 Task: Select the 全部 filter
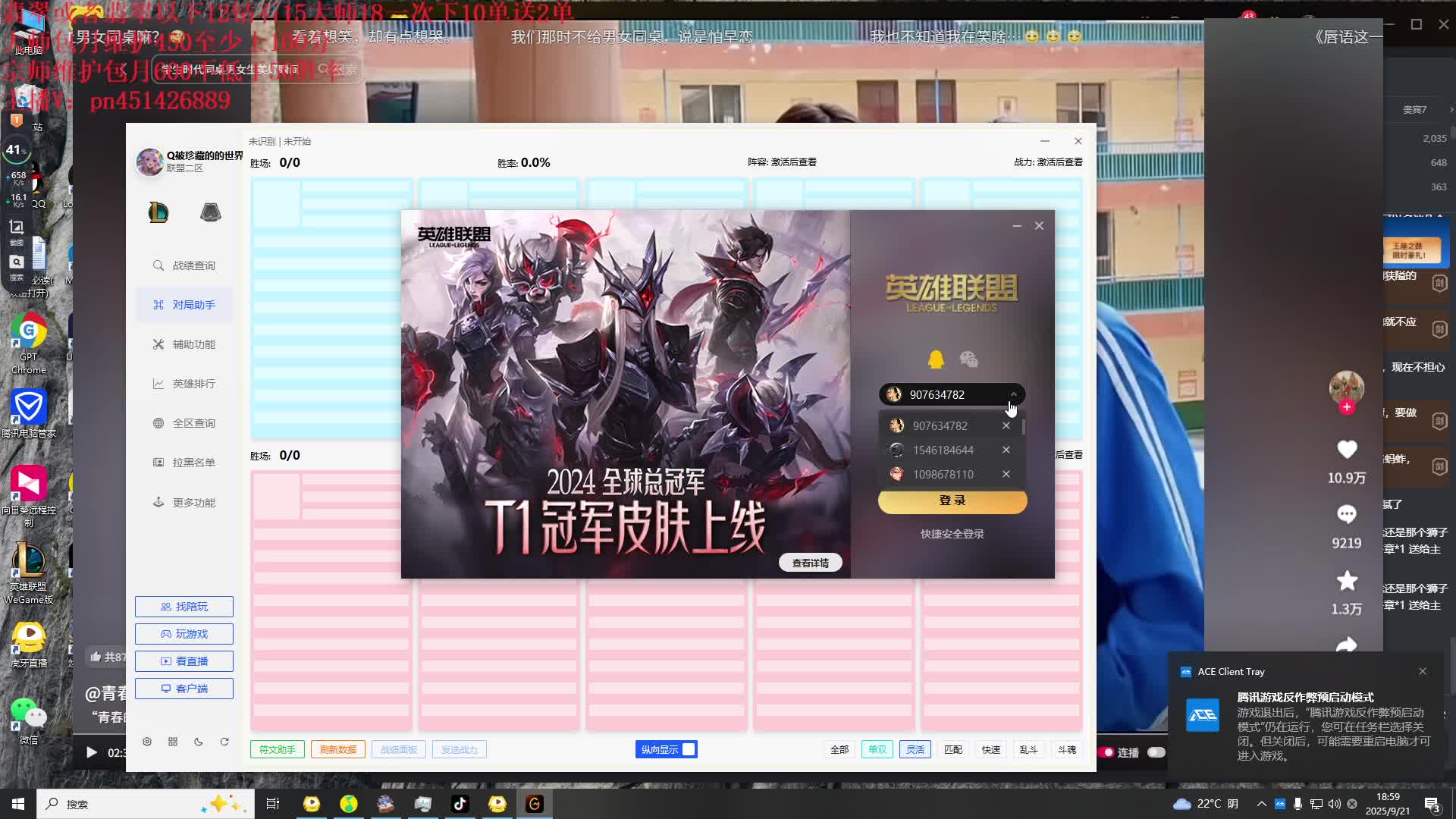(839, 749)
